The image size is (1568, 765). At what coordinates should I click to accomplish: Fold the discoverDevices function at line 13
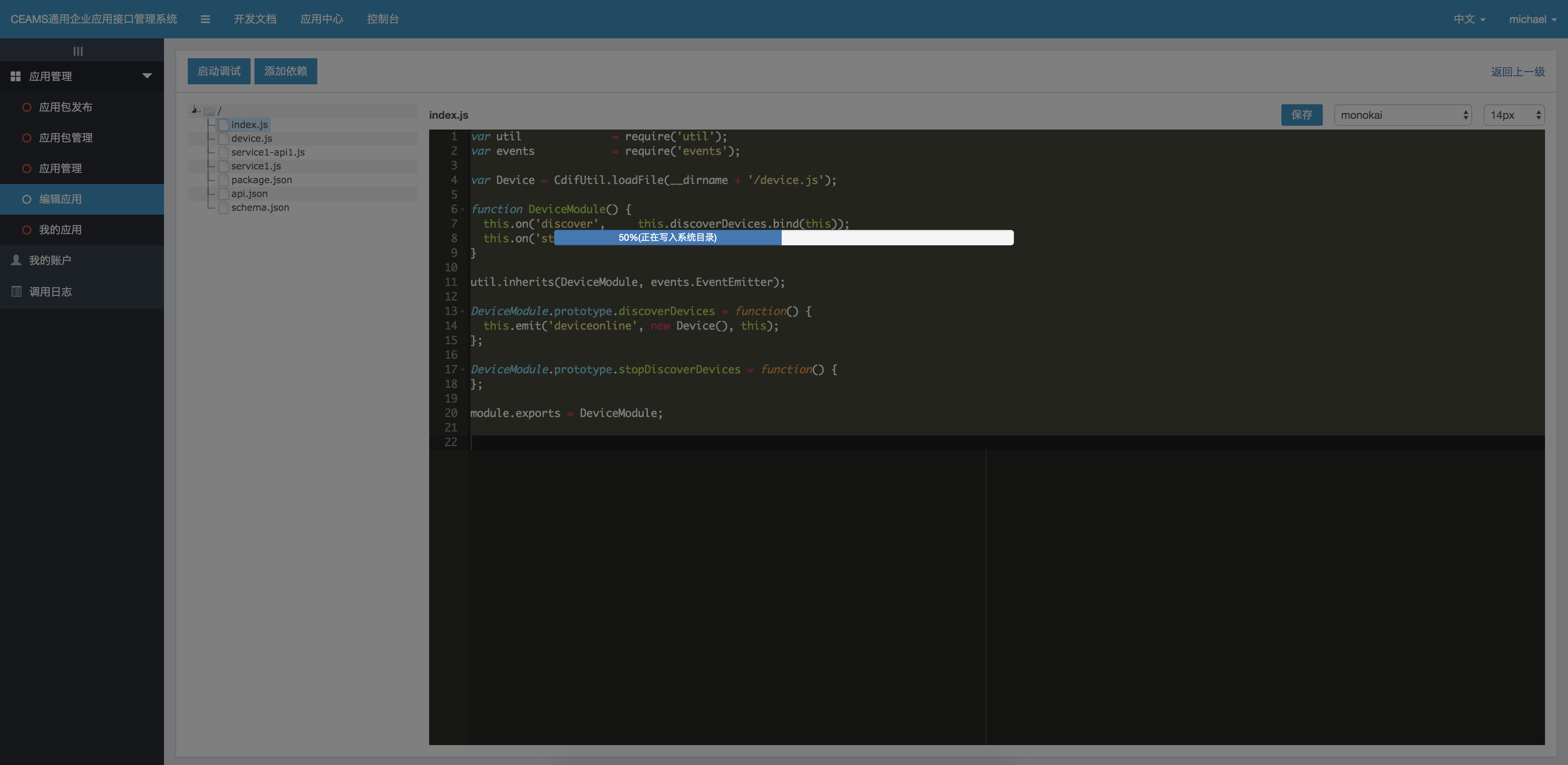[463, 312]
